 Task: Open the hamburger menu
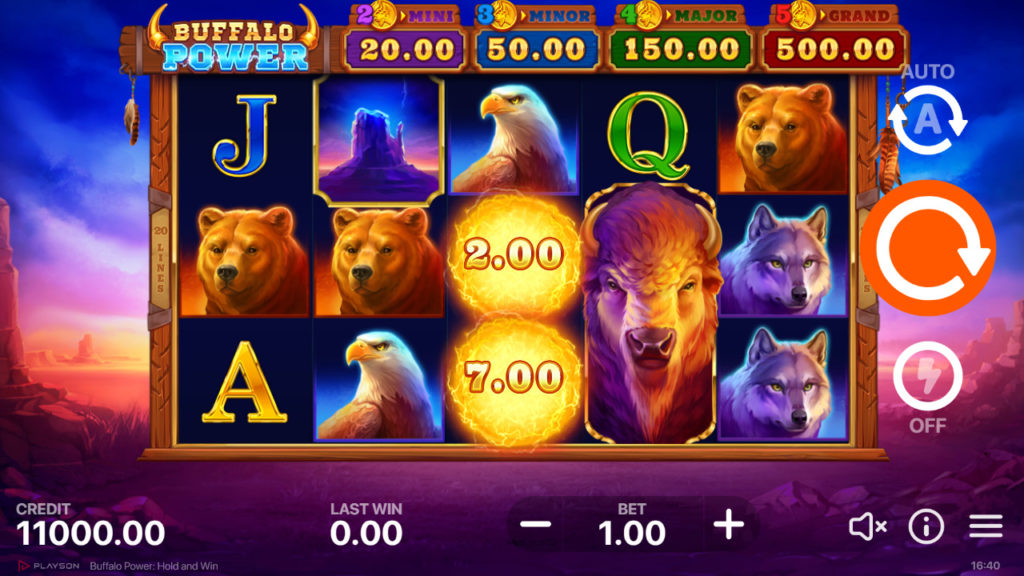tap(985, 526)
